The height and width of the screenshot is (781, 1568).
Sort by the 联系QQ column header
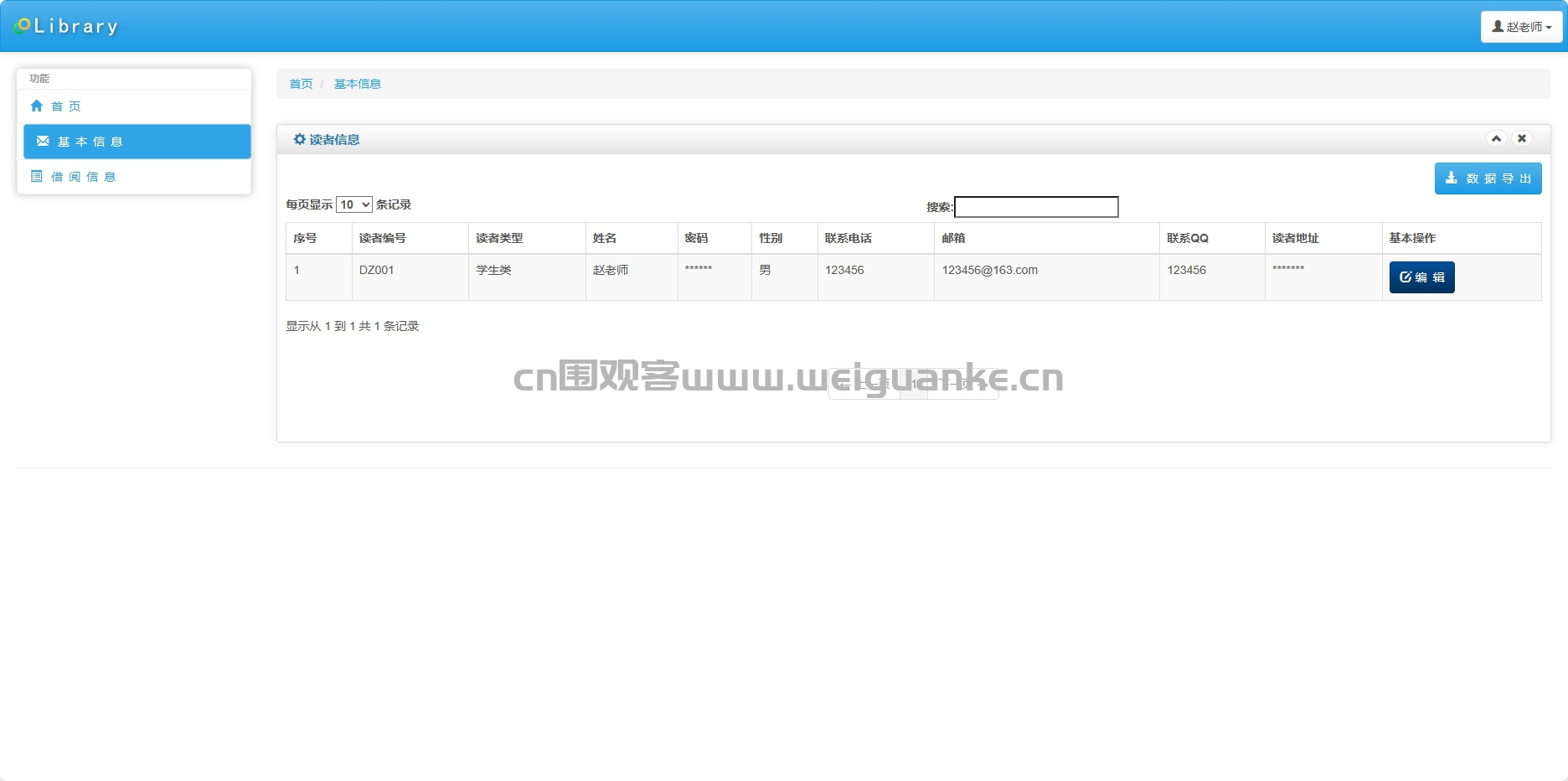(1212, 238)
